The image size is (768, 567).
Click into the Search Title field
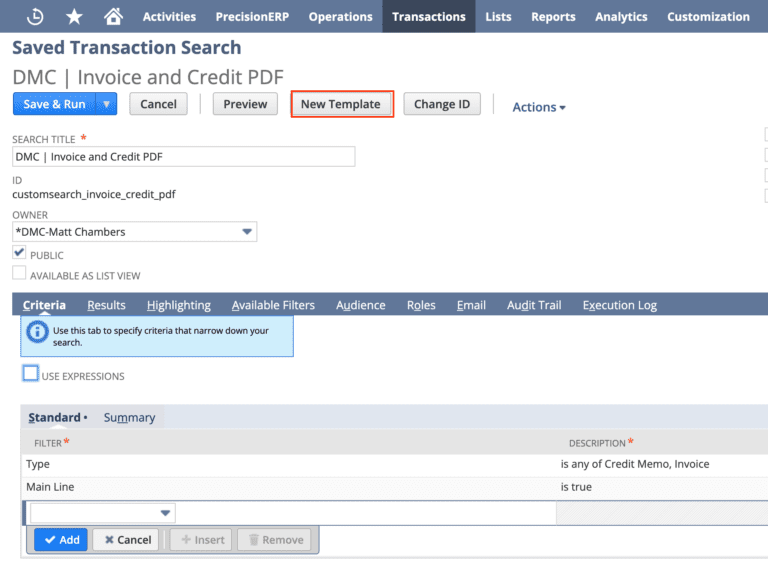(x=184, y=157)
